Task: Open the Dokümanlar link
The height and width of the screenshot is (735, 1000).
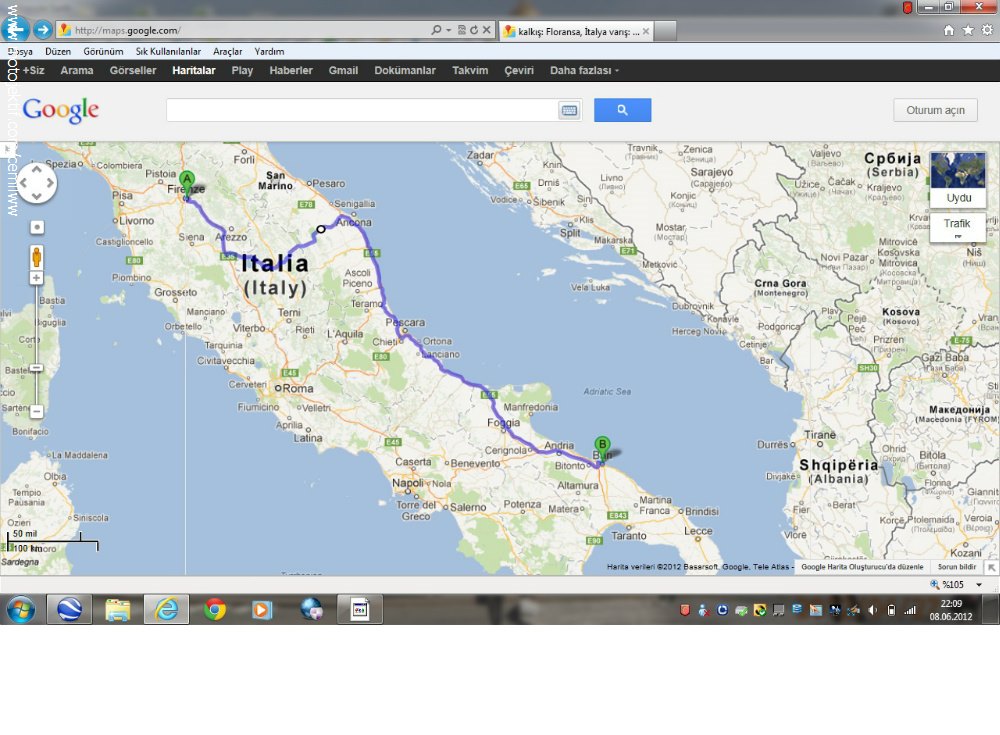Action: tap(405, 70)
